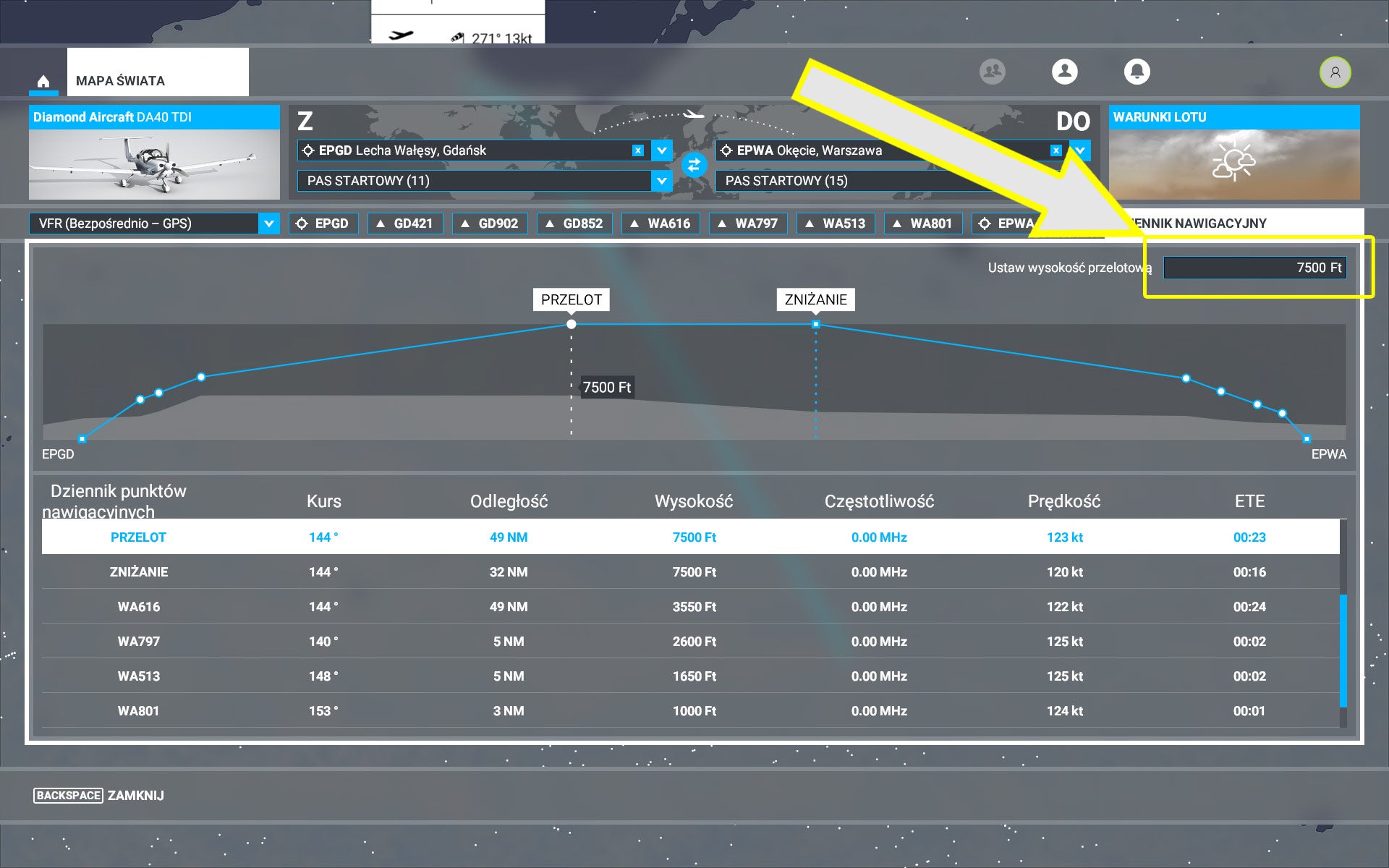The height and width of the screenshot is (868, 1389).
Task: Select the ZNIŻANIE marker on profile
Action: 815,299
